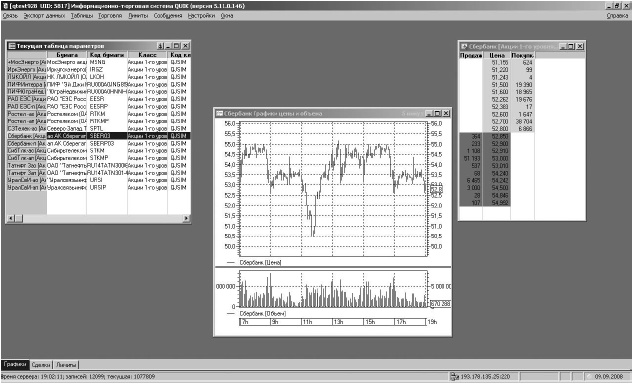
Task: Click the Класс column header
Action: (147, 55)
